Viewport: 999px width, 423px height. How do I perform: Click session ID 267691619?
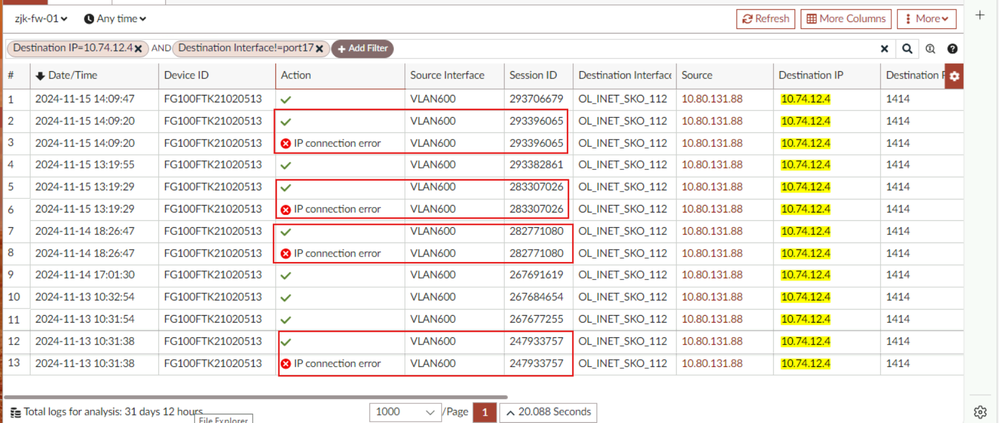tap(536, 275)
